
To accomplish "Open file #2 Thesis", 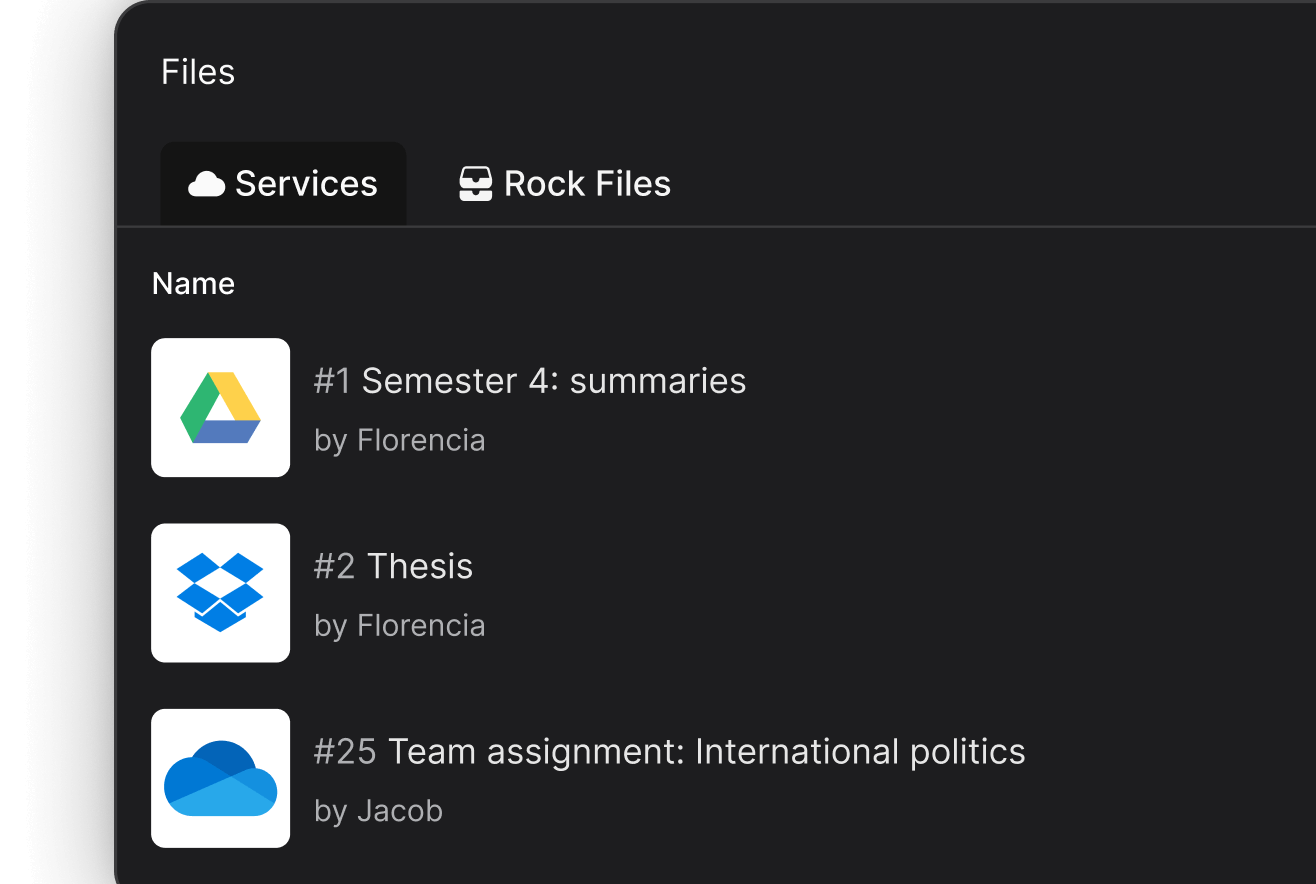I will [394, 566].
